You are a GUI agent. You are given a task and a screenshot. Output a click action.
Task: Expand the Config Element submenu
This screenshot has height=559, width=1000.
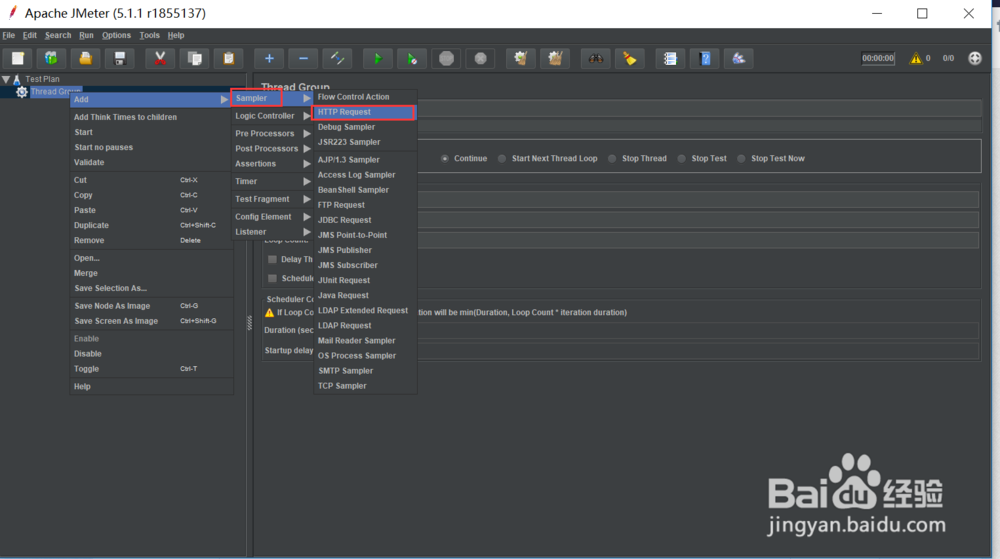(272, 217)
